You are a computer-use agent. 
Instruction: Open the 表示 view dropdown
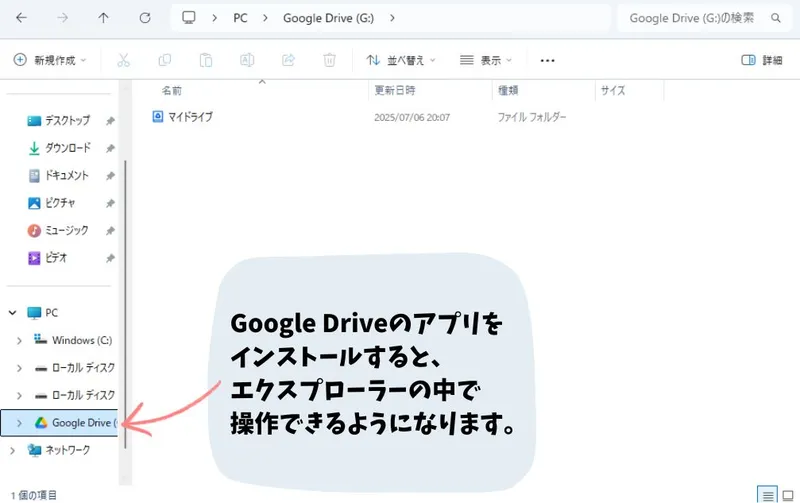click(486, 60)
